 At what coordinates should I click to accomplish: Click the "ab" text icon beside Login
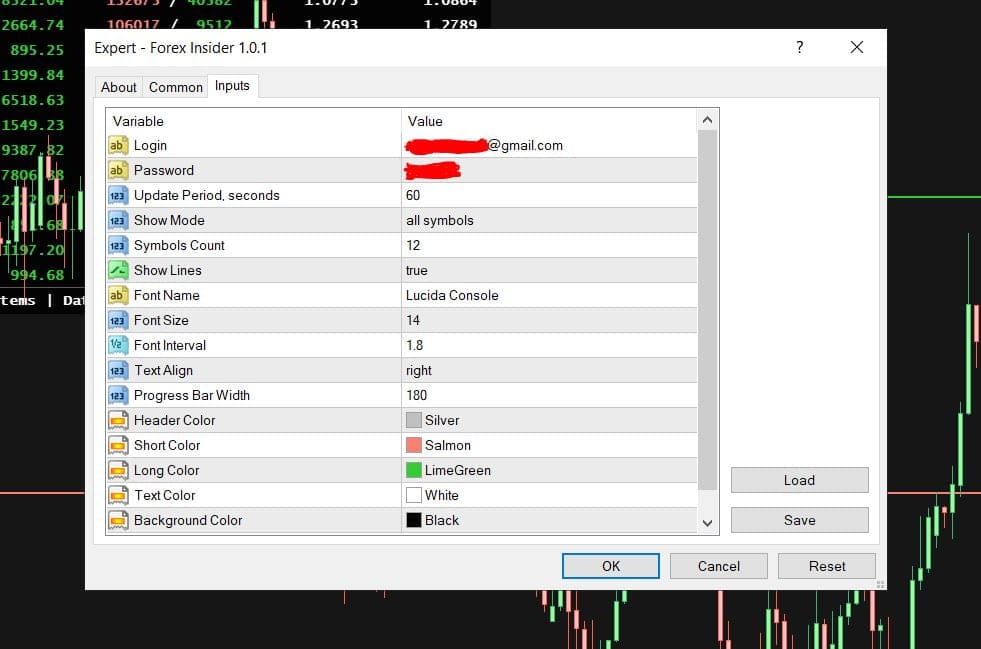tap(120, 145)
